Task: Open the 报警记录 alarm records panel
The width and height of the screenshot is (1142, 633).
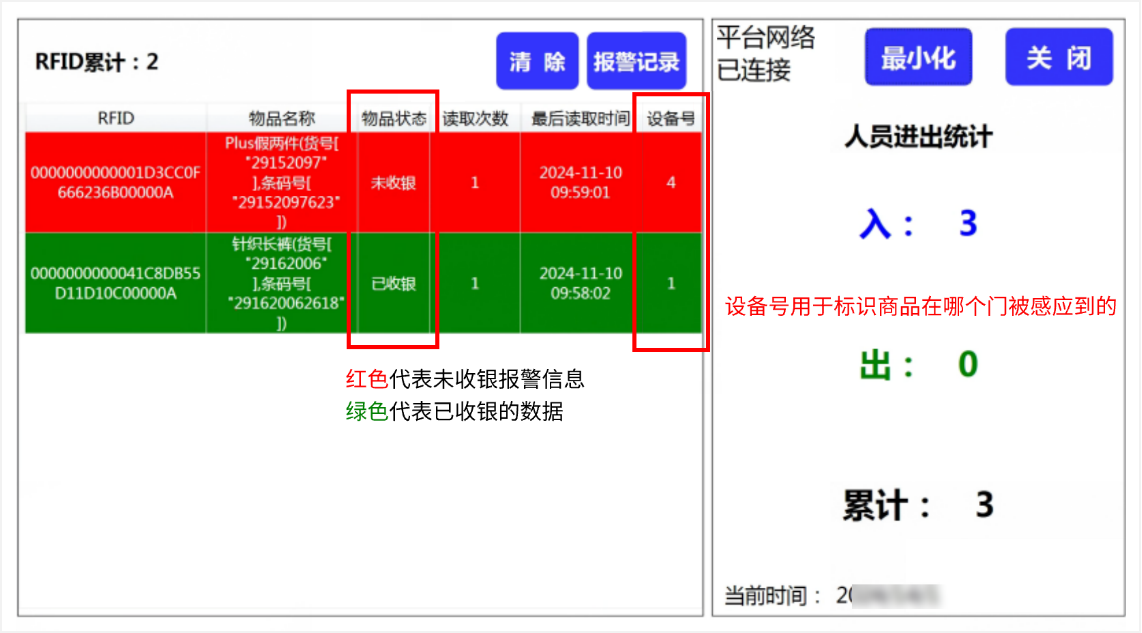Action: (638, 60)
